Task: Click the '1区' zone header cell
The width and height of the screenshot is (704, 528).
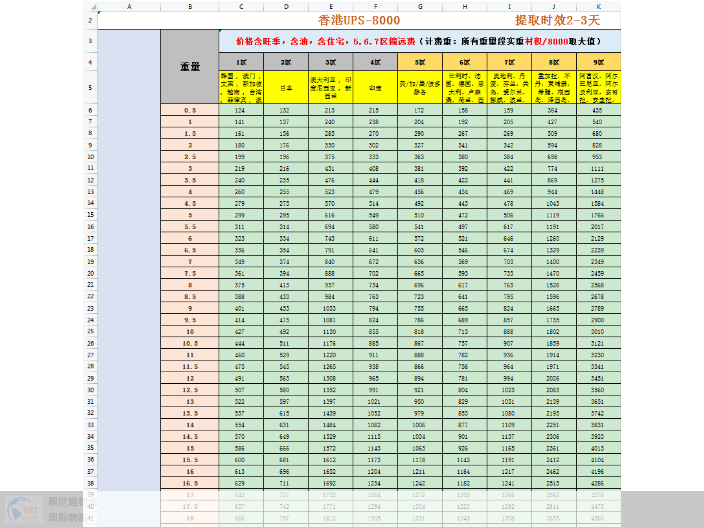Action: 241,62
